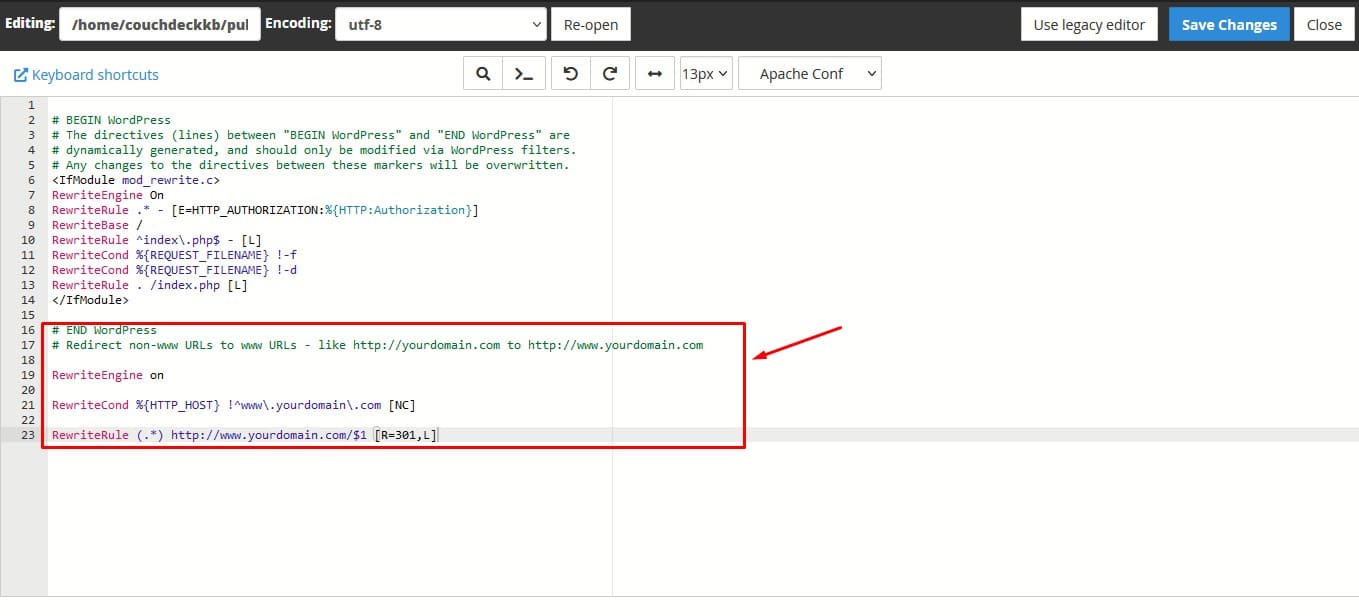Undo the last edit with undo arrow
1359x616 pixels.
[x=568, y=72]
